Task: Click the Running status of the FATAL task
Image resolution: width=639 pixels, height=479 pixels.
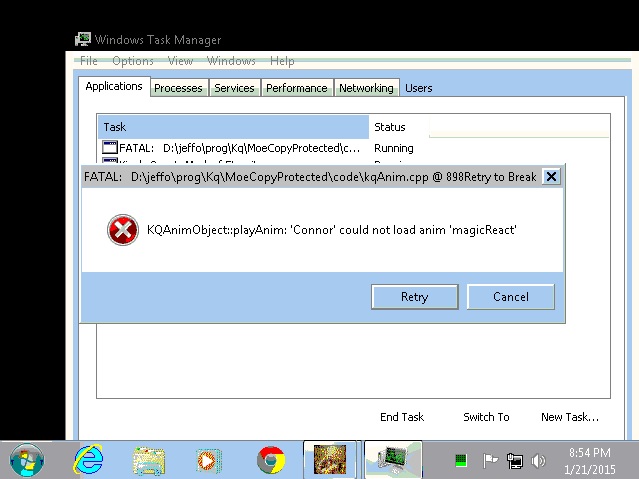Action: coord(394,148)
